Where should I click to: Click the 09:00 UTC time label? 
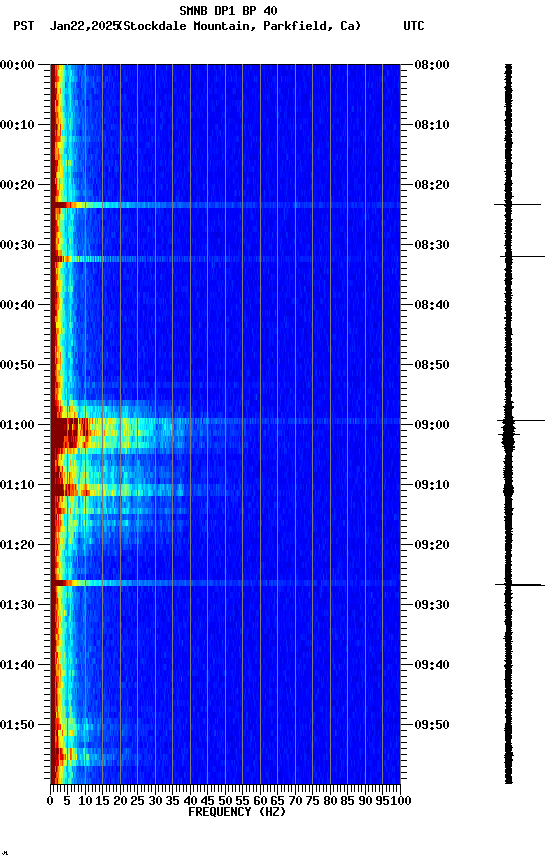pos(432,425)
